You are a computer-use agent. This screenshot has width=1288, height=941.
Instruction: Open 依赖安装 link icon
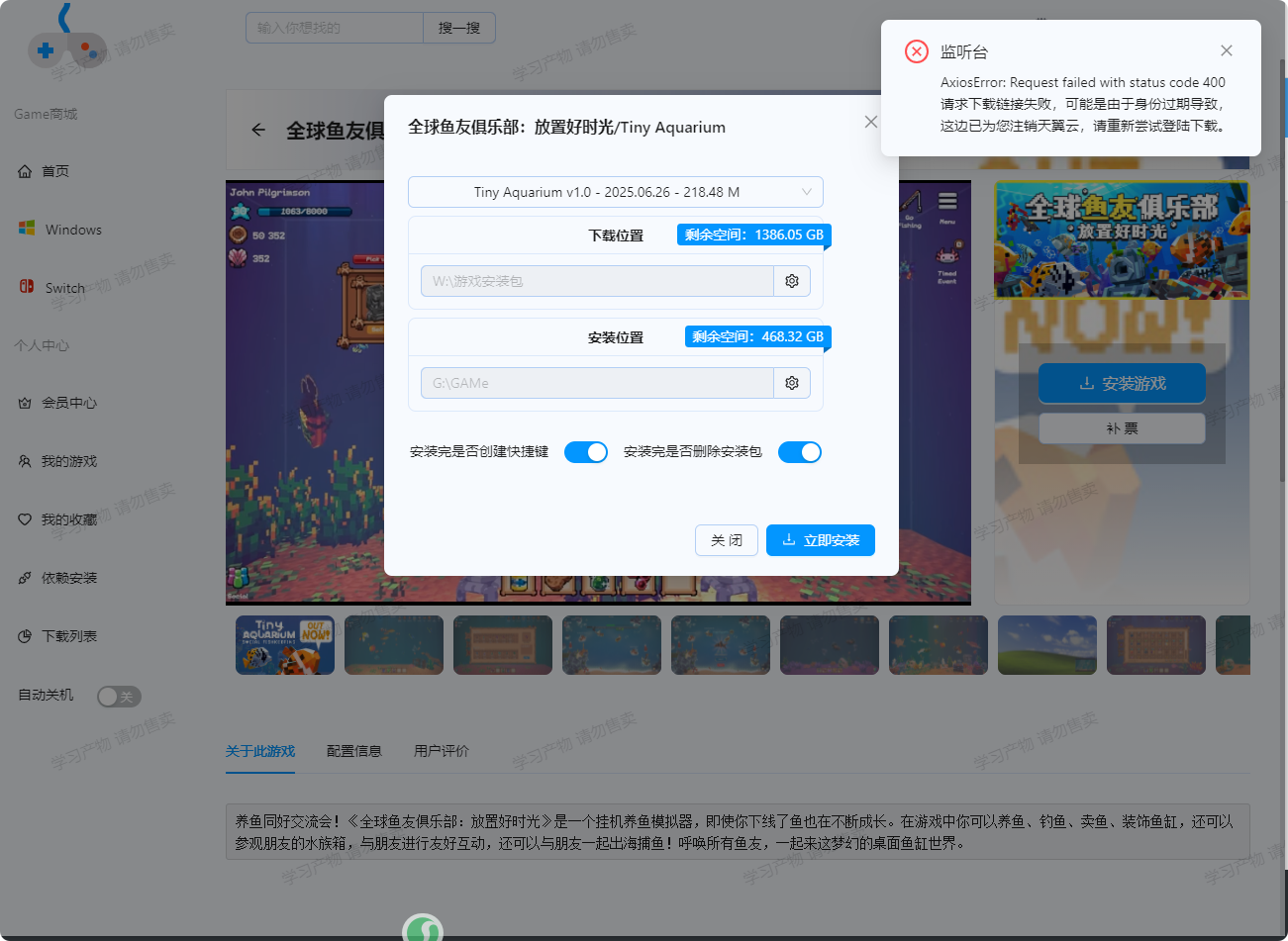(x=25, y=578)
